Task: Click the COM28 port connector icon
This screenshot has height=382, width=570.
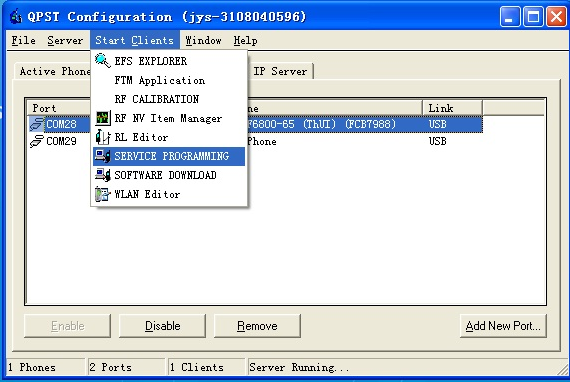Action: [x=37, y=124]
